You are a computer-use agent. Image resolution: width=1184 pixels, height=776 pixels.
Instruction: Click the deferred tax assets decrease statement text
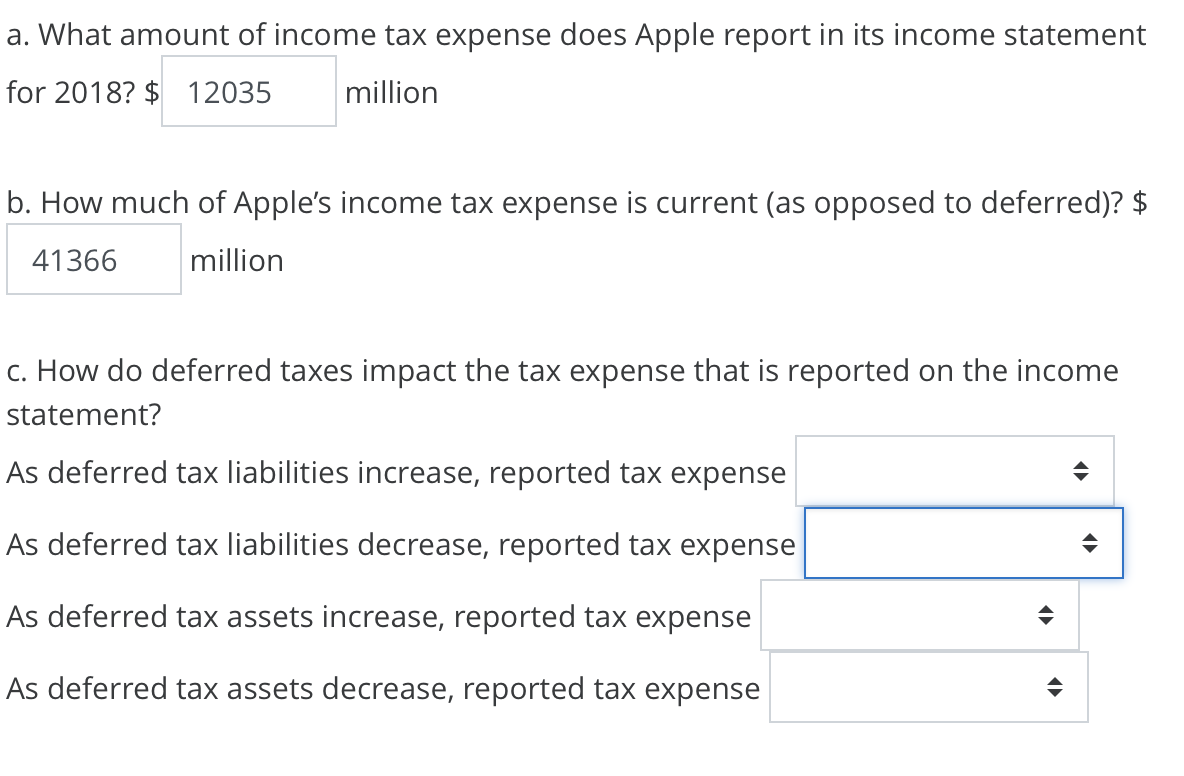coord(382,688)
